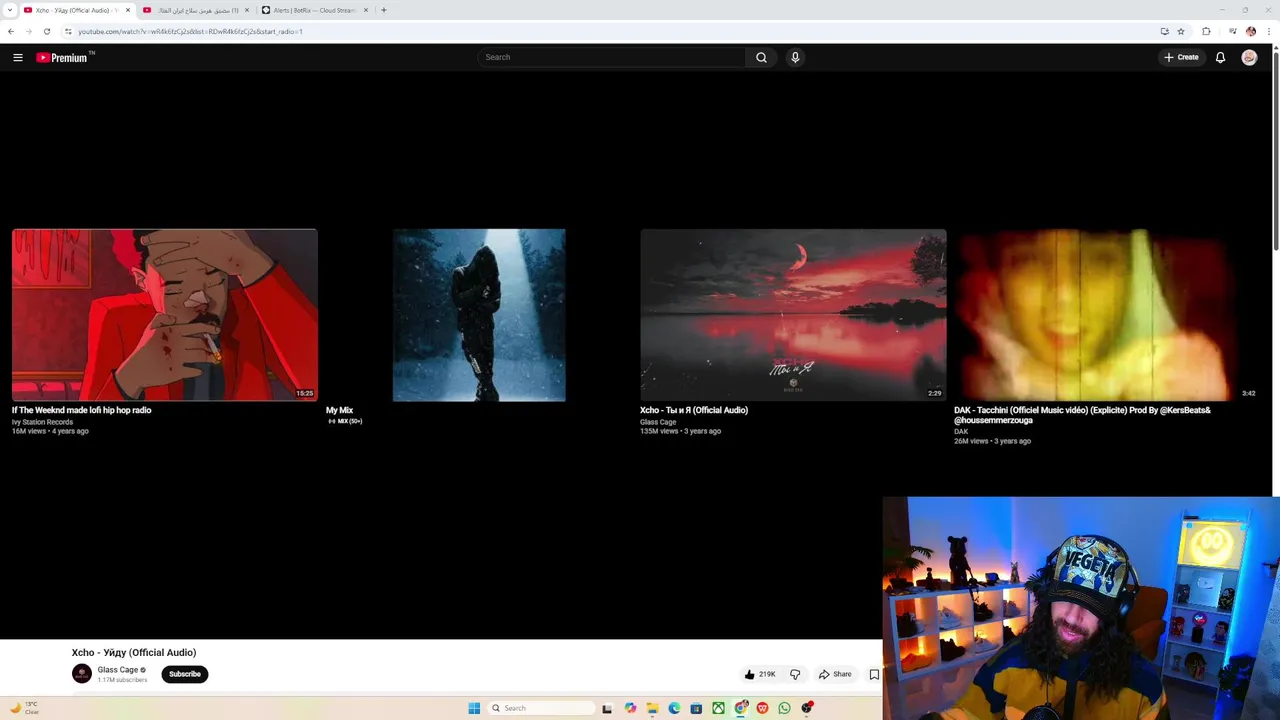The height and width of the screenshot is (720, 1280).
Task: Click 'Xcho - Уйду (Official Audio)' video title
Action: point(134,653)
